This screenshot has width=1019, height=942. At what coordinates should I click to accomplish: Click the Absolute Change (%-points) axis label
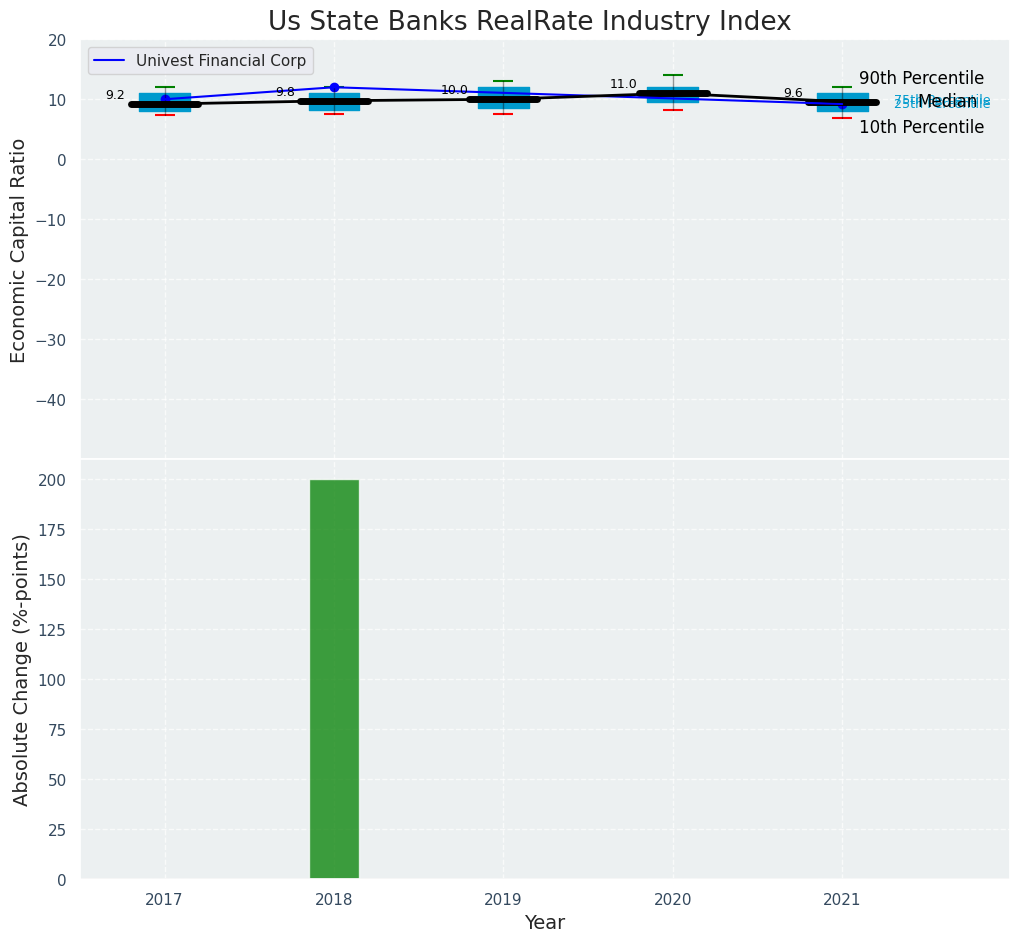point(22,669)
